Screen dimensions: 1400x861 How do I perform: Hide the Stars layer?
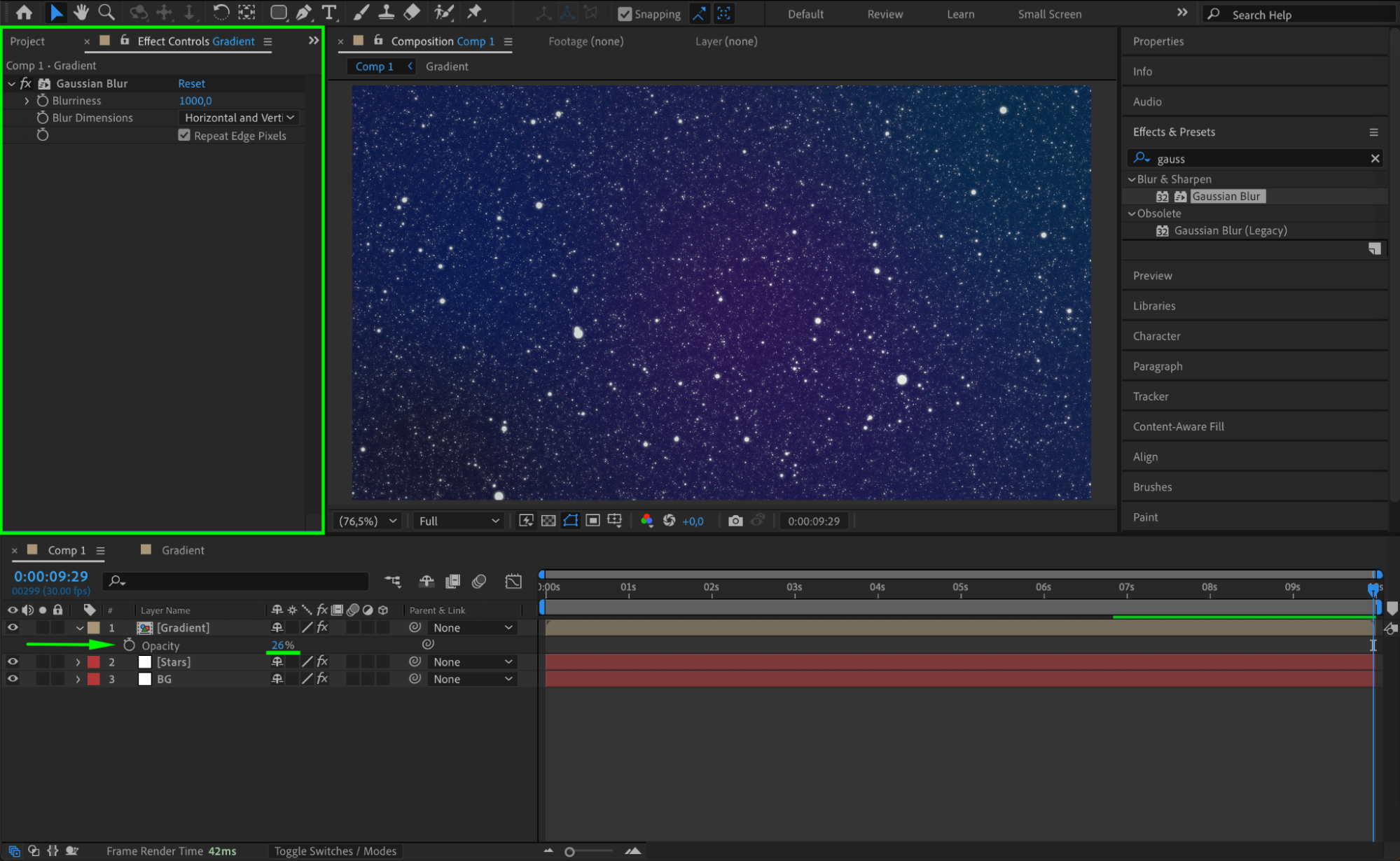(13, 661)
